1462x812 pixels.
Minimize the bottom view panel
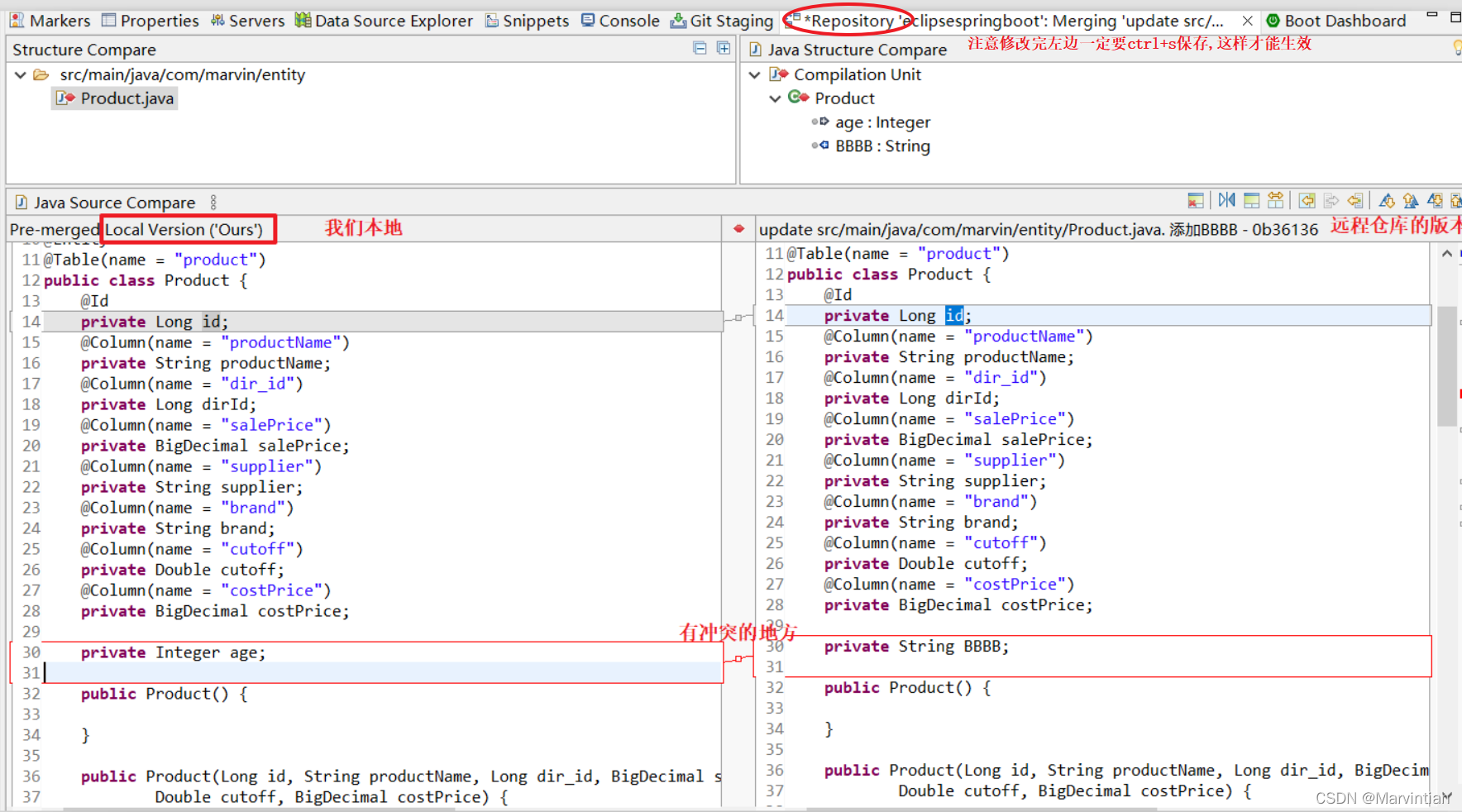pos(1432,15)
